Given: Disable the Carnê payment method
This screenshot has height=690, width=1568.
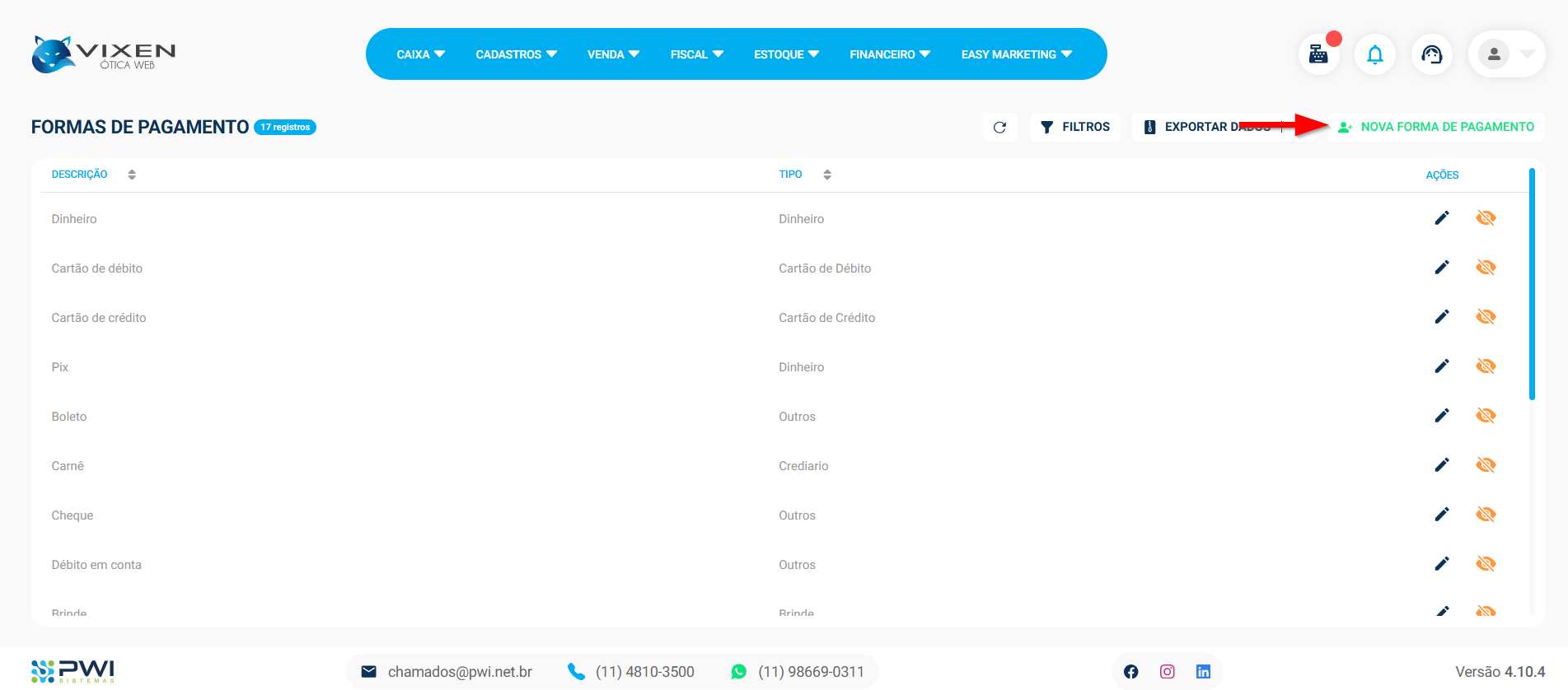Looking at the screenshot, I should pos(1486,465).
